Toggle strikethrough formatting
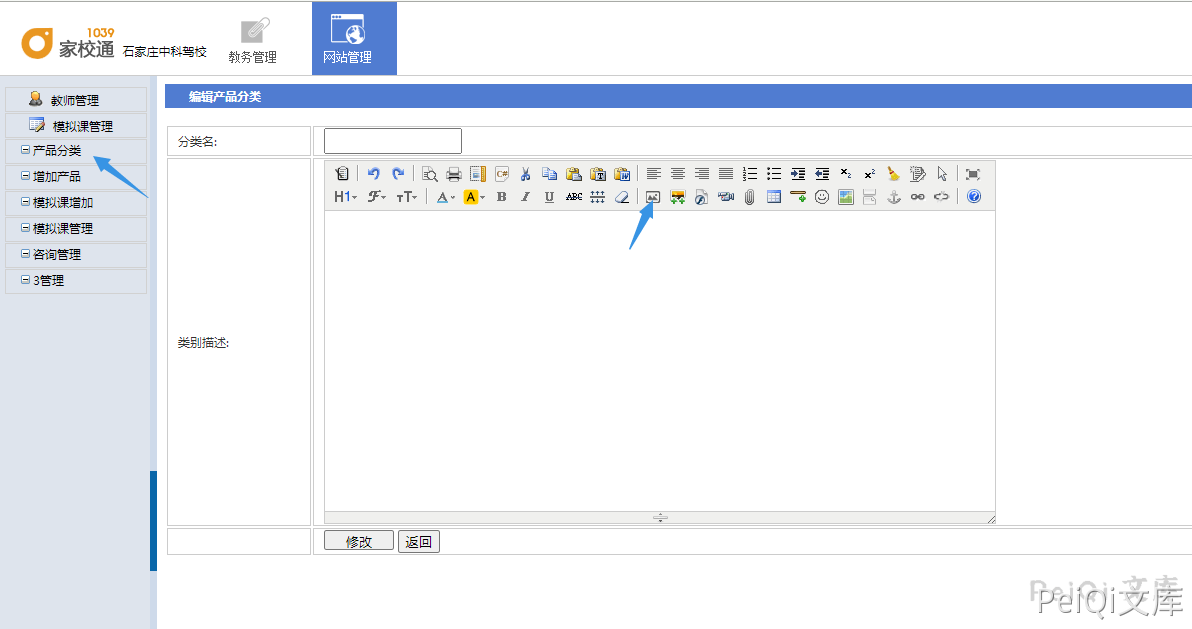The height and width of the screenshot is (629, 1192). pos(574,197)
